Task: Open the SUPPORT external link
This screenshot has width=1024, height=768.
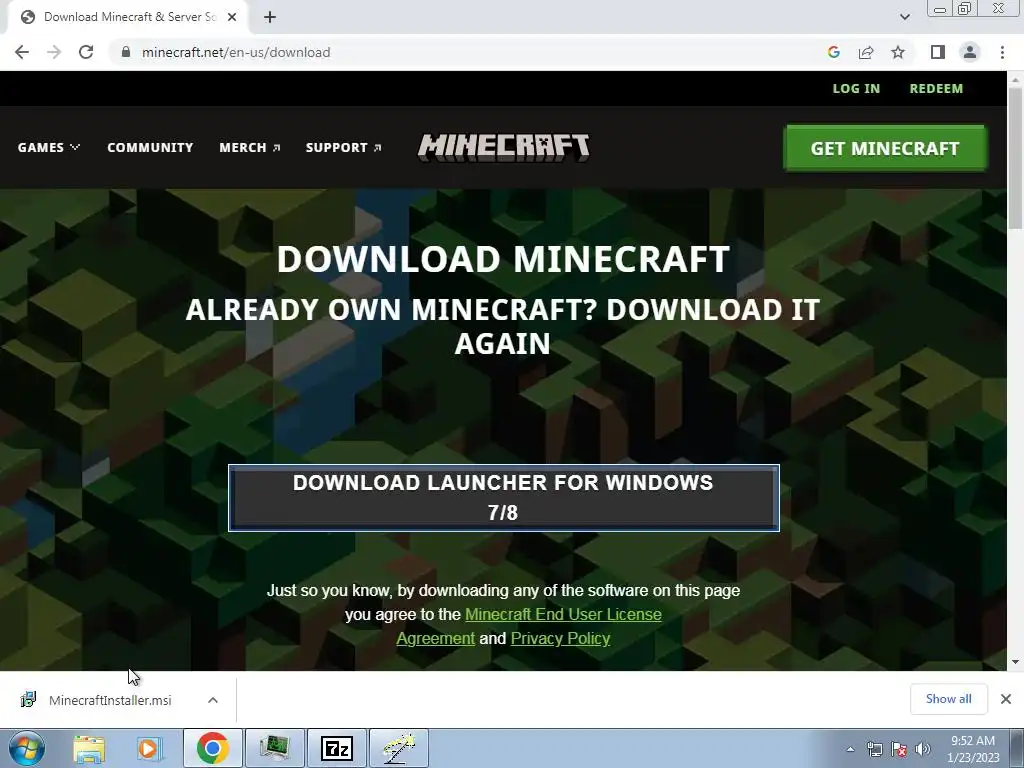Action: click(x=344, y=148)
